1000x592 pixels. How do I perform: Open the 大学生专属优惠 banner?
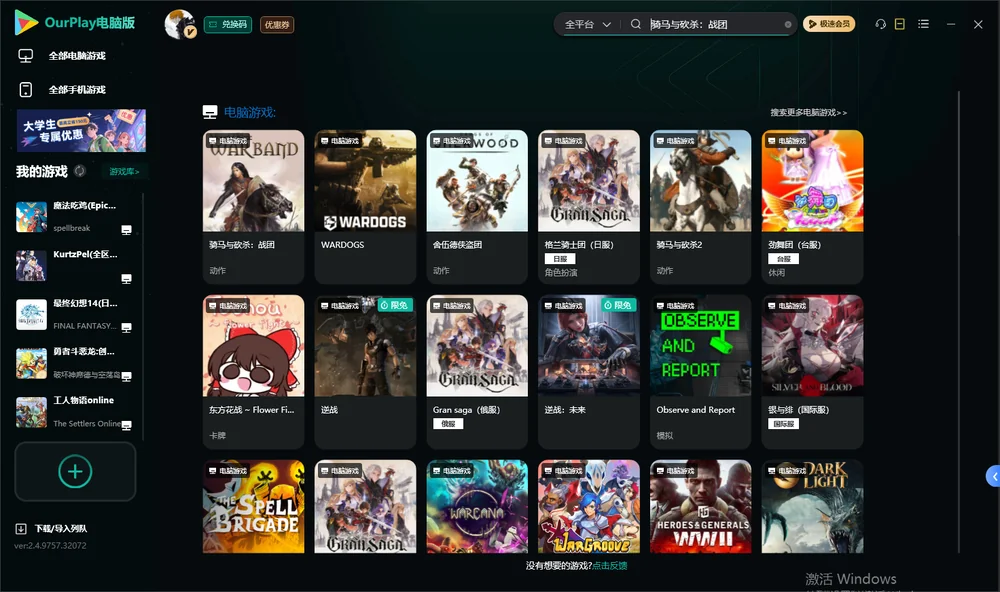[81, 130]
